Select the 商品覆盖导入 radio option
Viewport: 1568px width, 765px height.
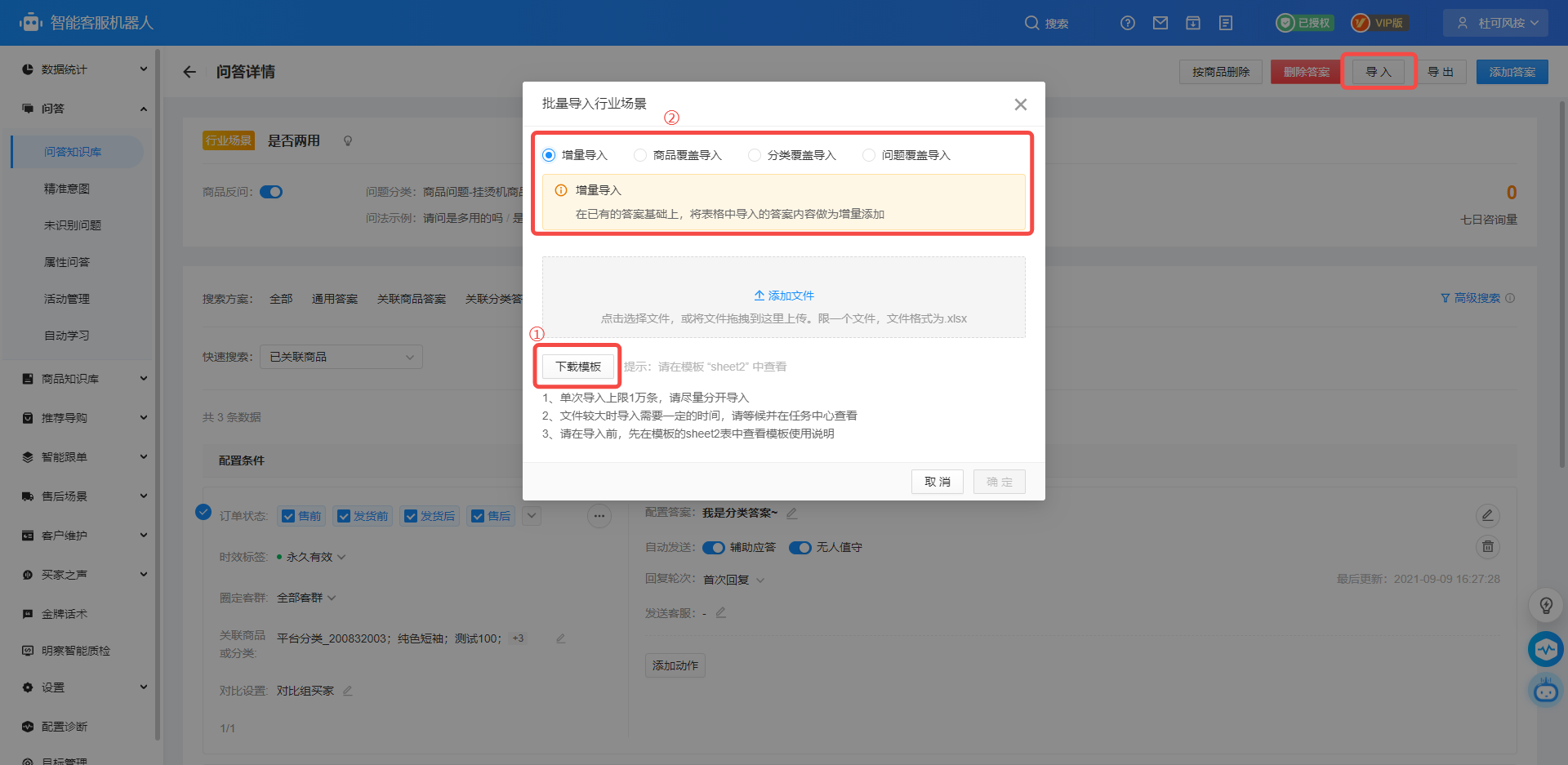tap(640, 155)
